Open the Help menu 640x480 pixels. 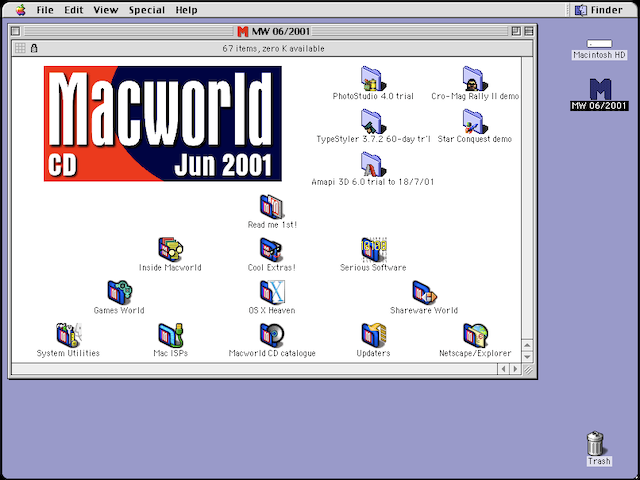point(187,10)
